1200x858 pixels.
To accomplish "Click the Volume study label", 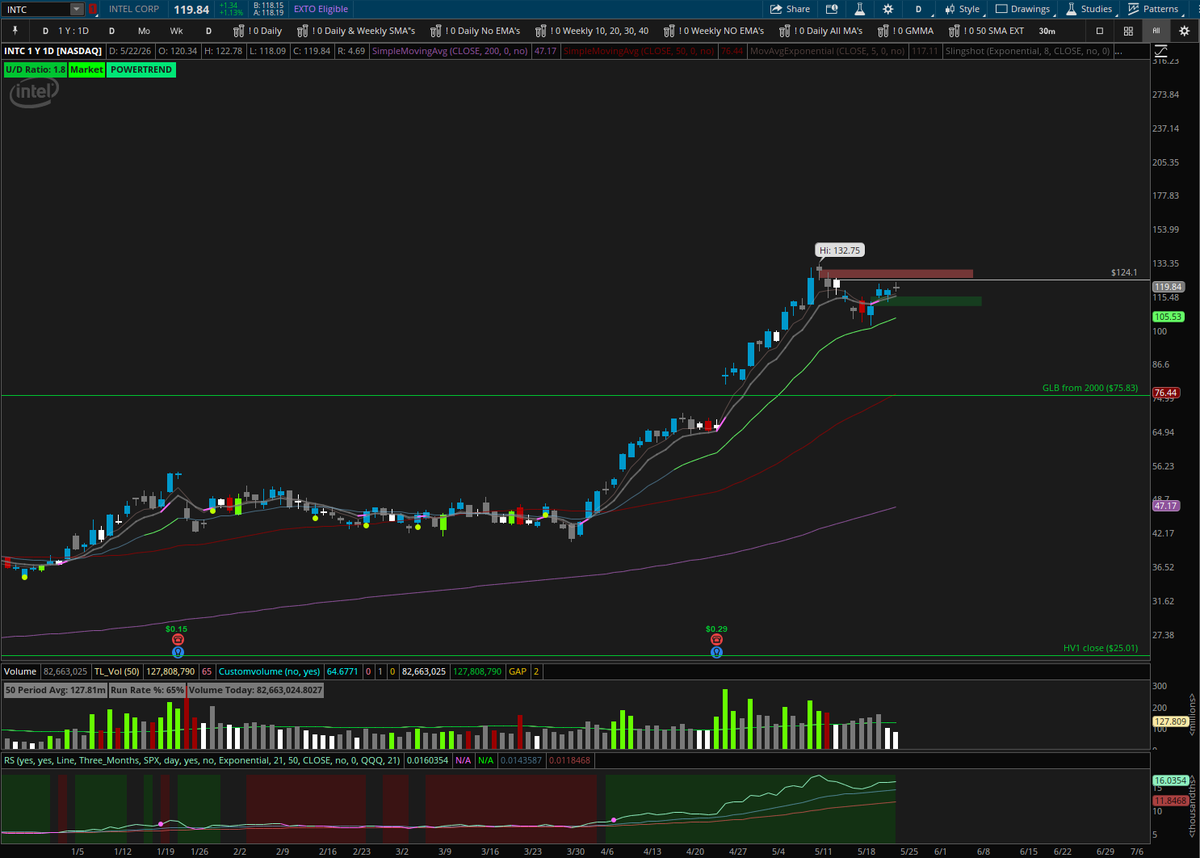I will [x=20, y=671].
